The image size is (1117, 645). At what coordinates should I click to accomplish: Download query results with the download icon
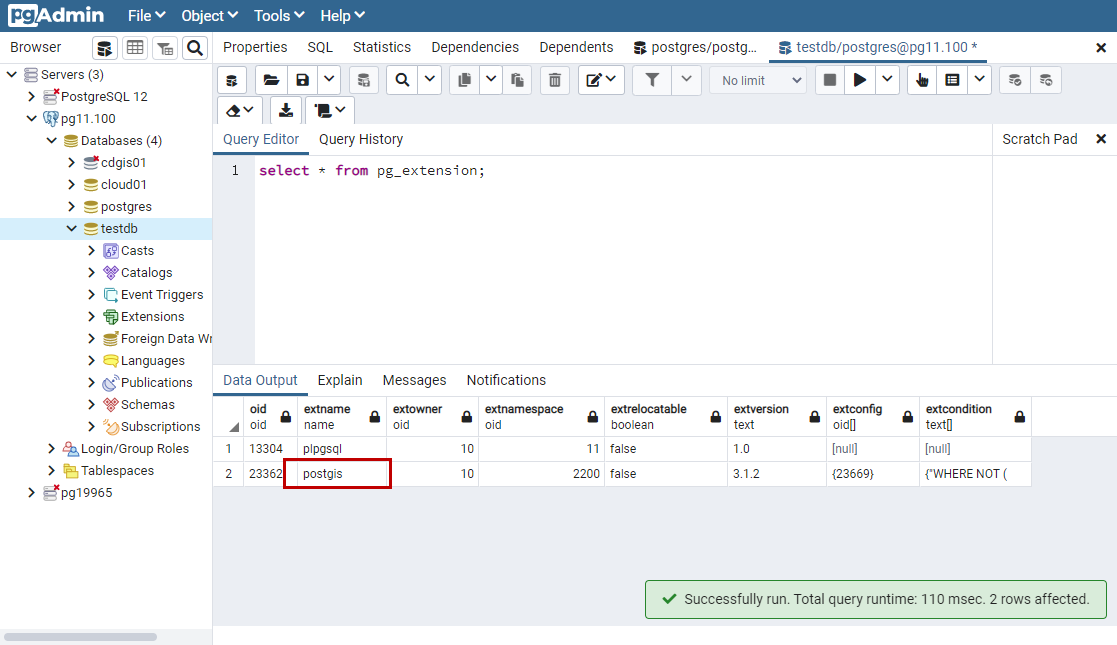point(286,110)
